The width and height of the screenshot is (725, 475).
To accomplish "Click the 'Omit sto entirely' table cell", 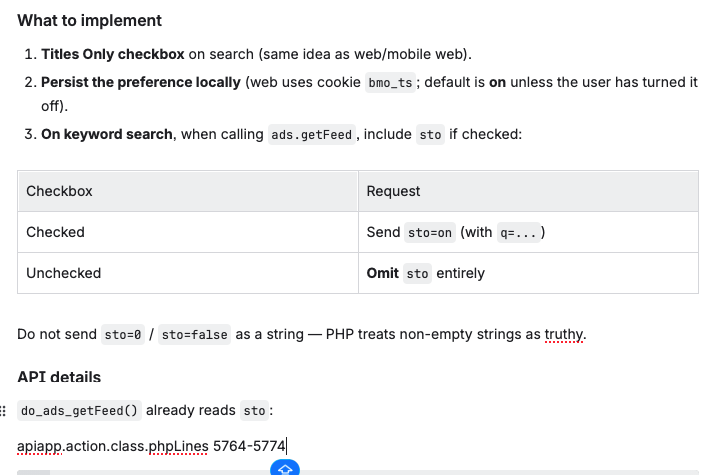I will [x=528, y=273].
